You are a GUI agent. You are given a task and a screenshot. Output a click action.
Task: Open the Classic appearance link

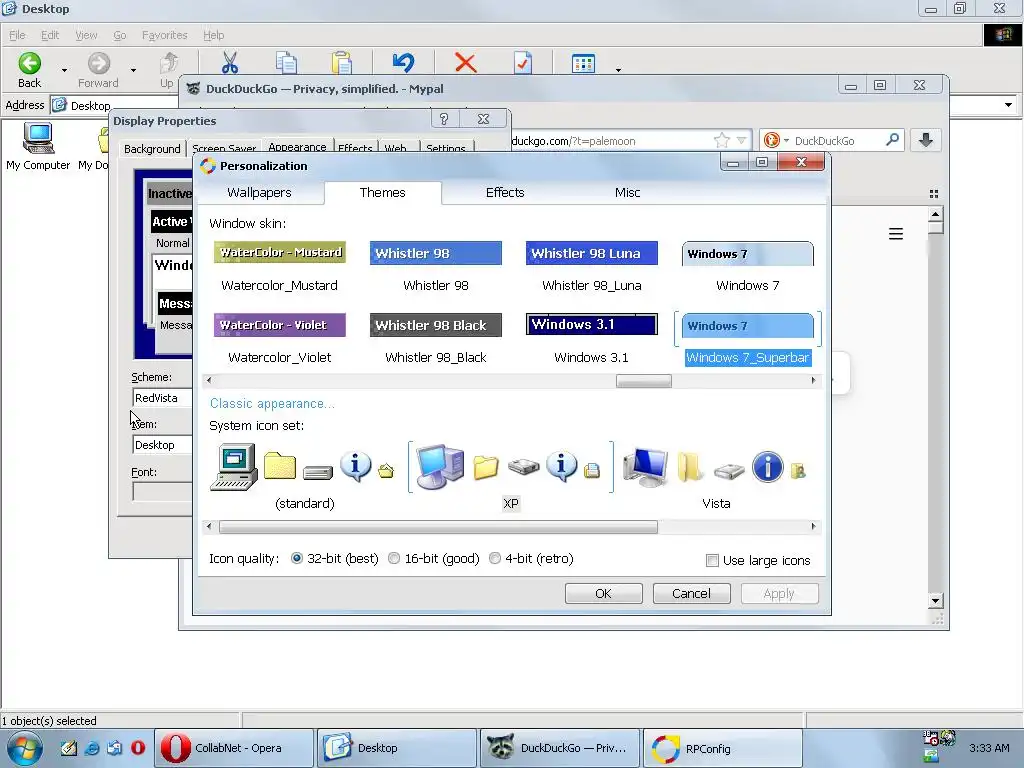pos(272,404)
